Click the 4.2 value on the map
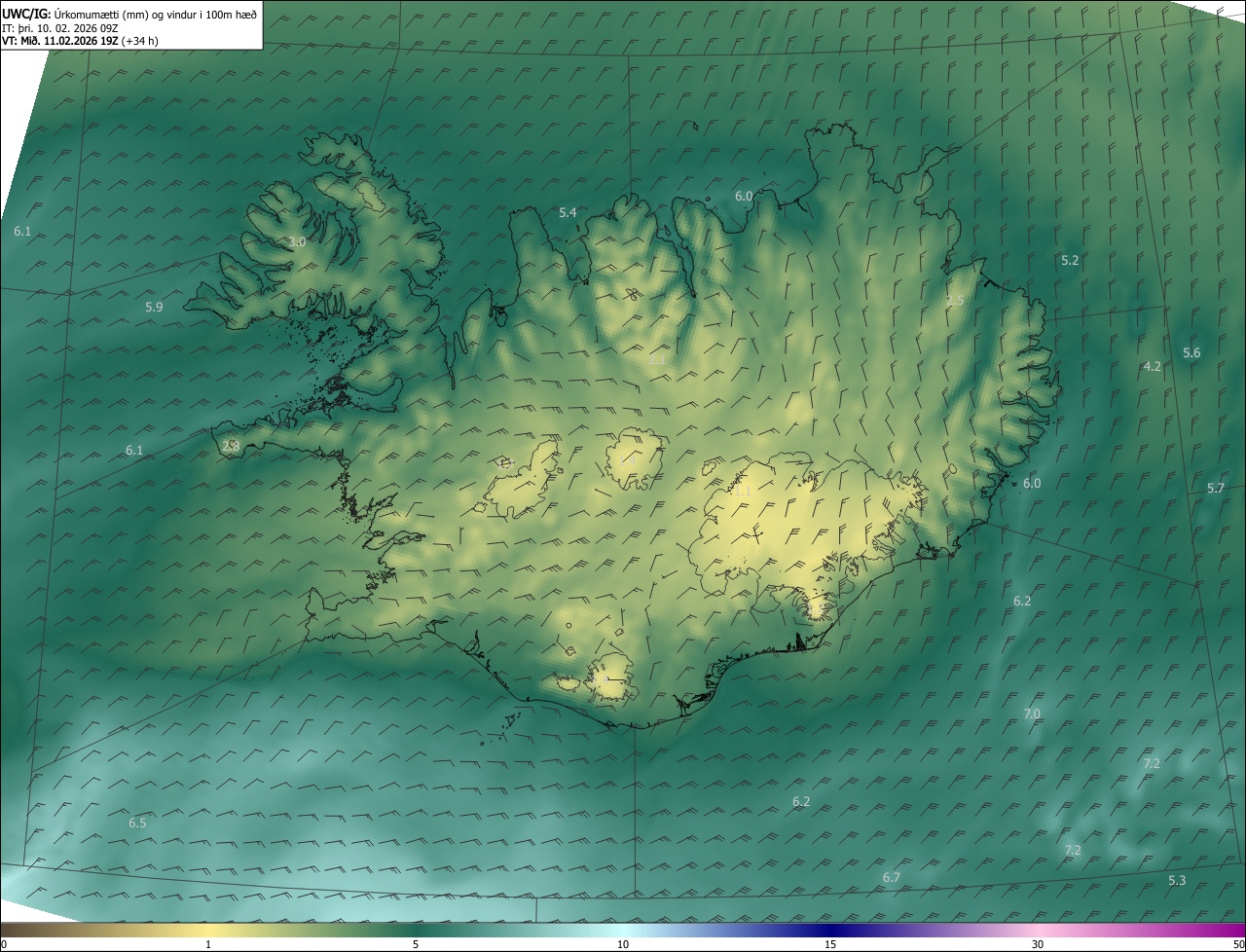This screenshot has height=952, width=1246. 1153,366
